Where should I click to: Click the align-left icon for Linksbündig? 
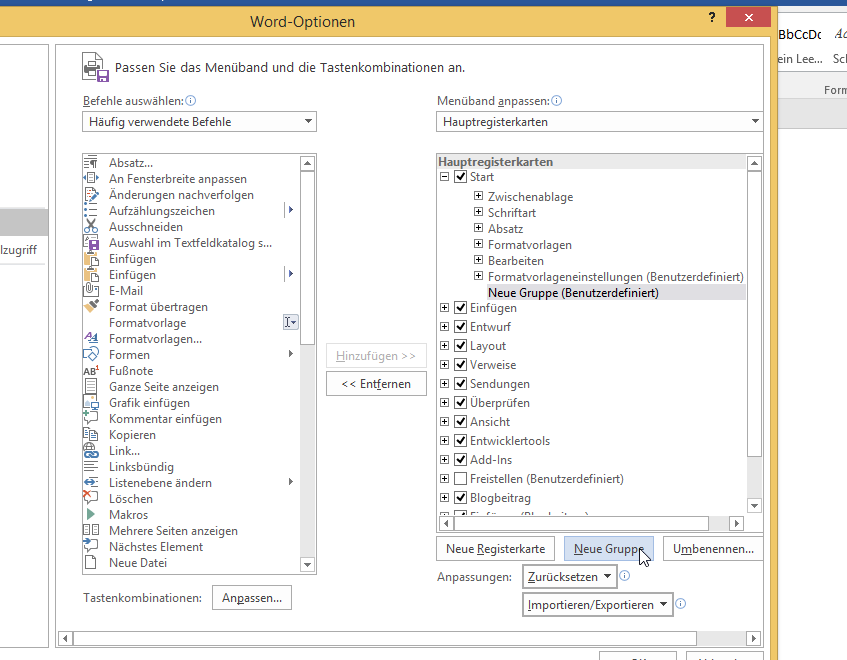coord(91,467)
